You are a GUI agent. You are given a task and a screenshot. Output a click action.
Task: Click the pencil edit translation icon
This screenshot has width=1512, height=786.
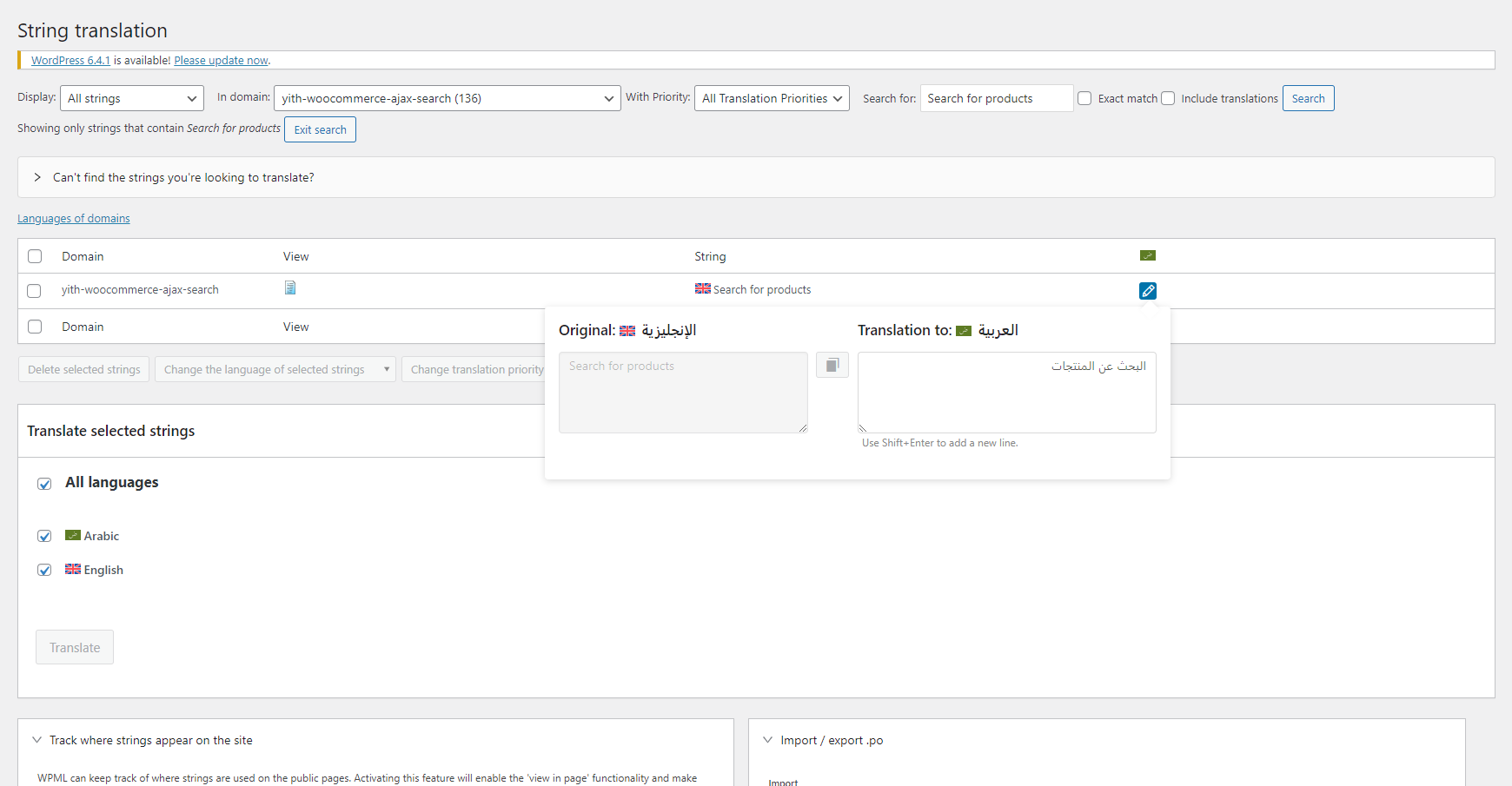1148,291
